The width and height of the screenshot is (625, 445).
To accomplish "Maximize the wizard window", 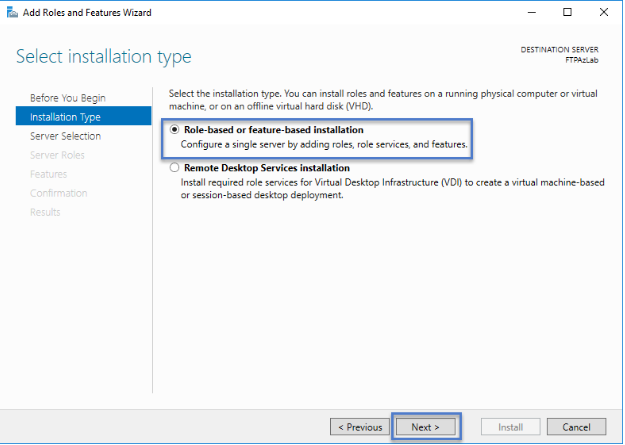I will click(x=567, y=12).
